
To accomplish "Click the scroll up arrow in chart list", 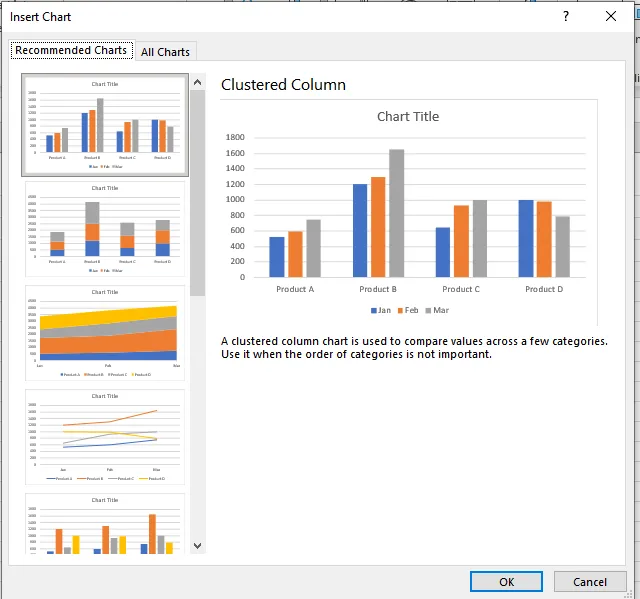I will tap(197, 81).
